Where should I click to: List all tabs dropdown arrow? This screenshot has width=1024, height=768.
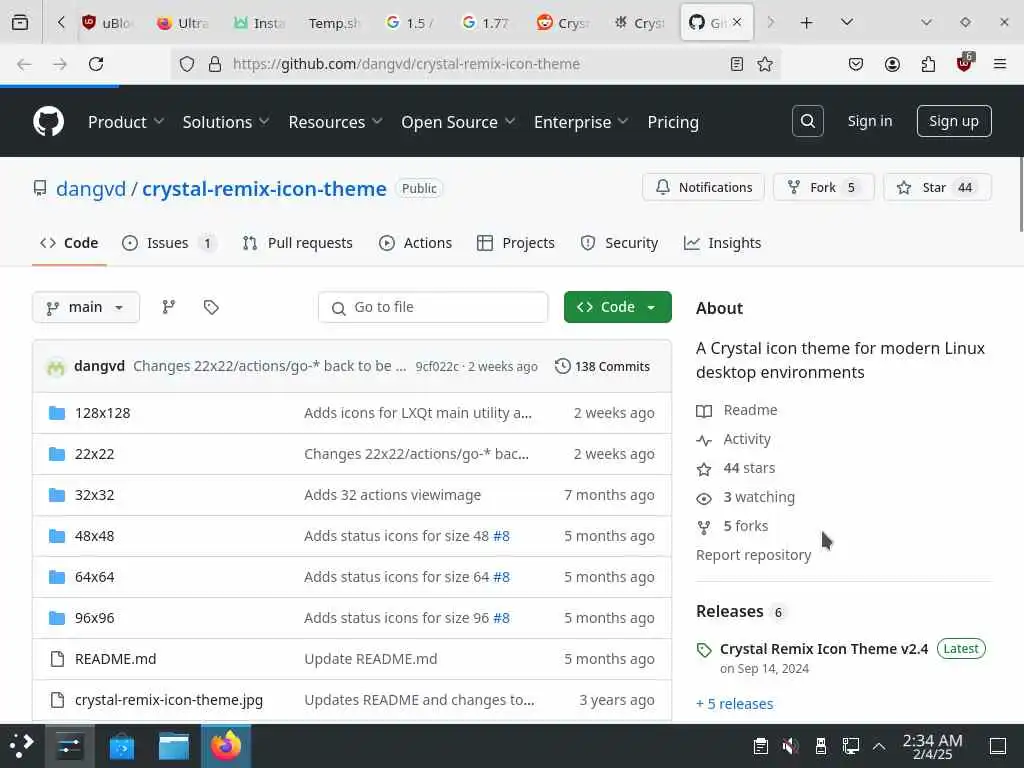(x=846, y=23)
